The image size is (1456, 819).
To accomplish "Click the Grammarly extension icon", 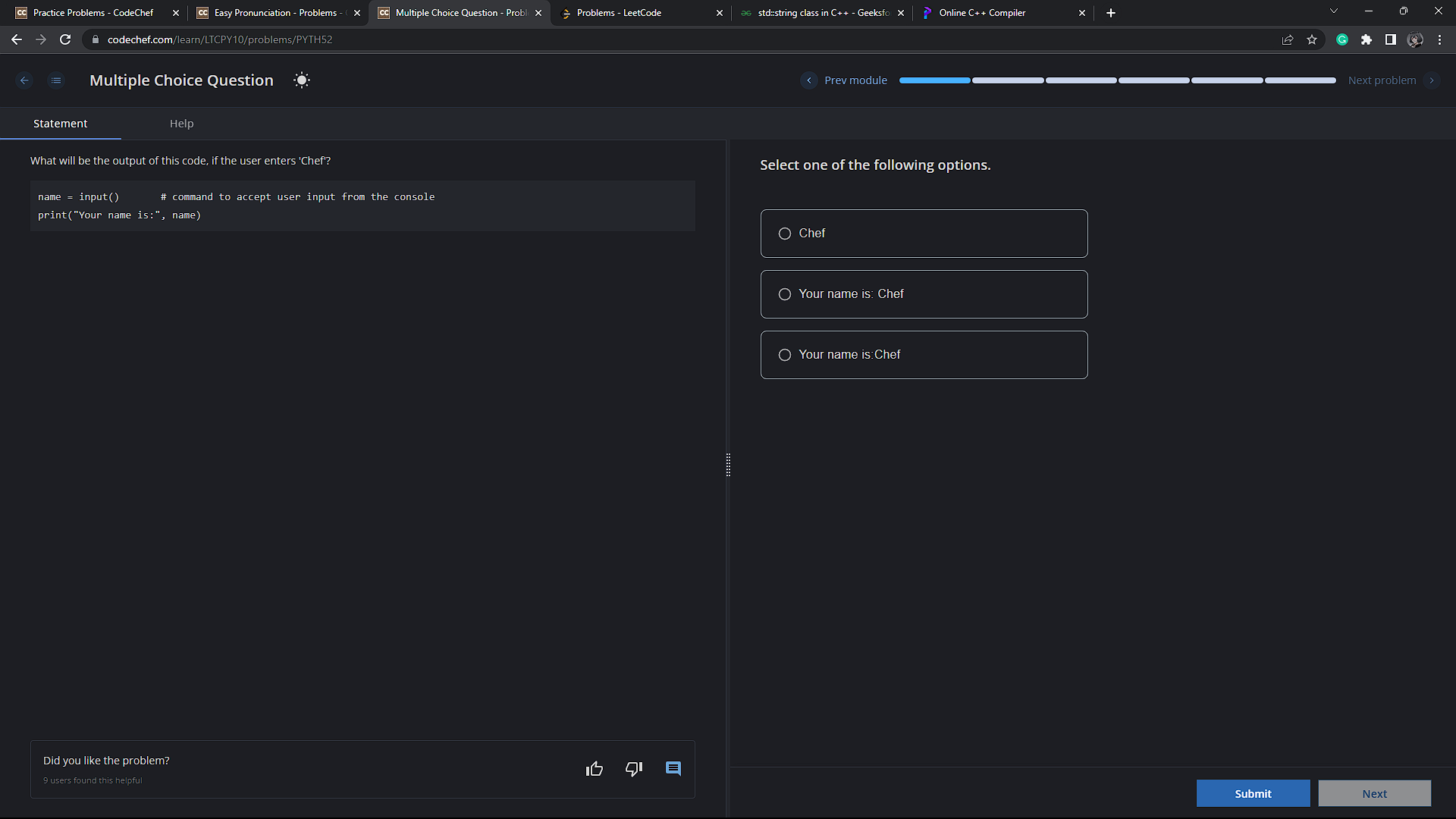I will click(1342, 40).
